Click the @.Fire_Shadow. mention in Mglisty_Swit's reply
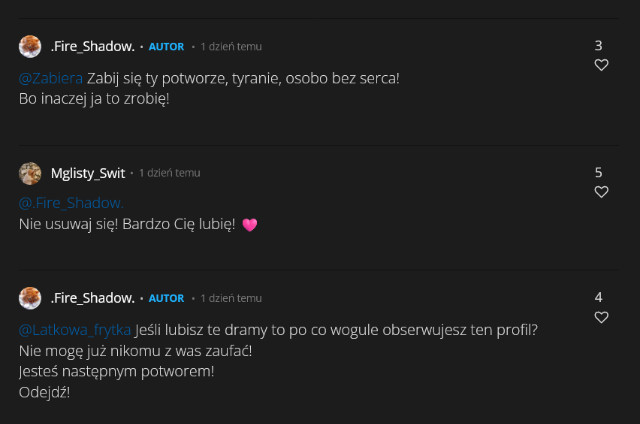The width and height of the screenshot is (640, 424). 62,203
